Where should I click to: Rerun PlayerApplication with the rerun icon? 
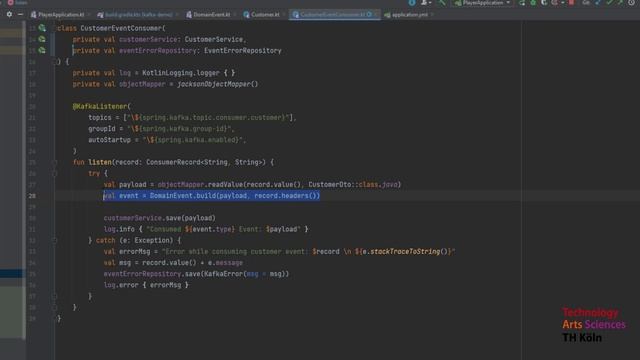(522, 3)
